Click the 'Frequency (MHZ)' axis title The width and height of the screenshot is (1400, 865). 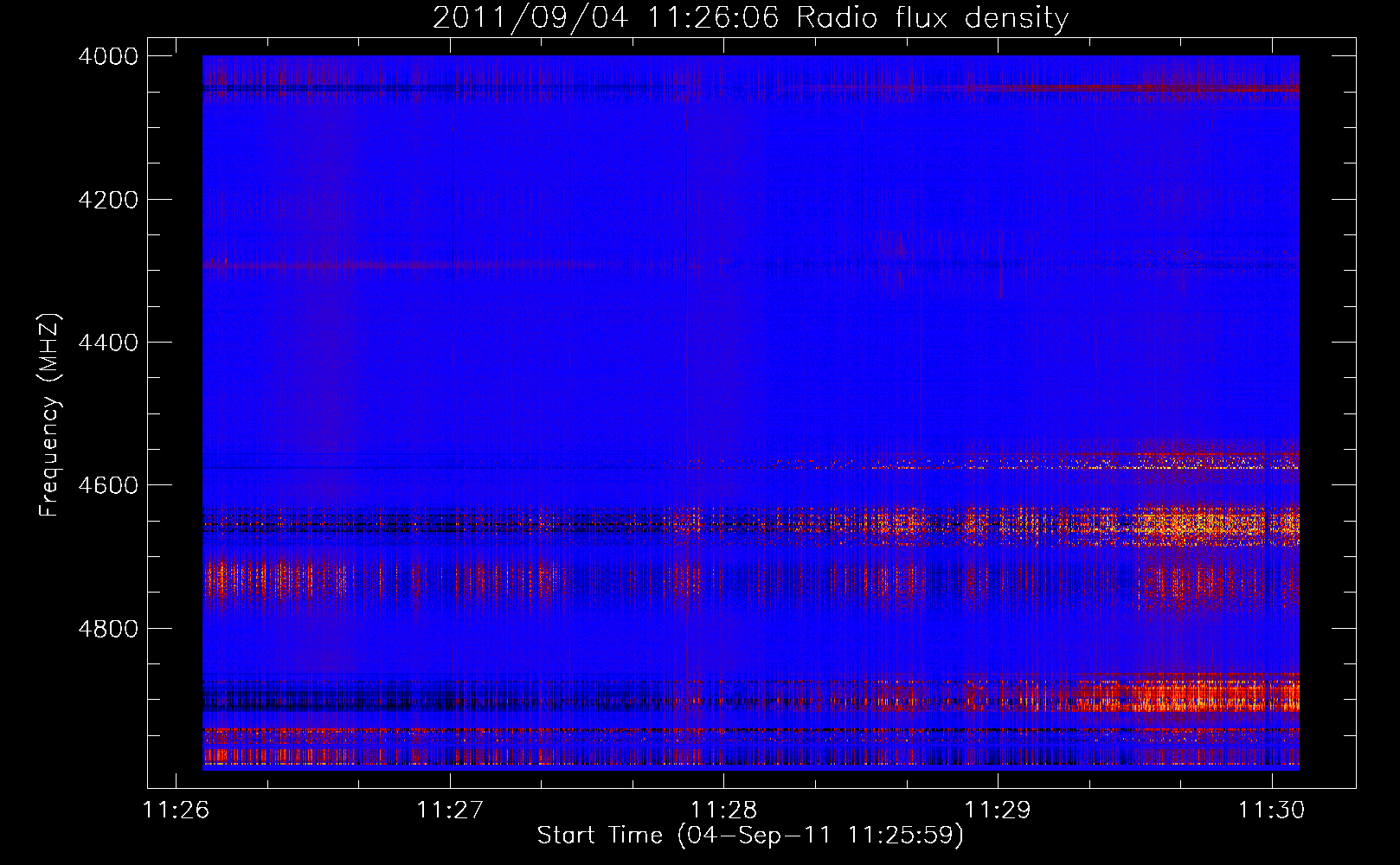(50, 415)
